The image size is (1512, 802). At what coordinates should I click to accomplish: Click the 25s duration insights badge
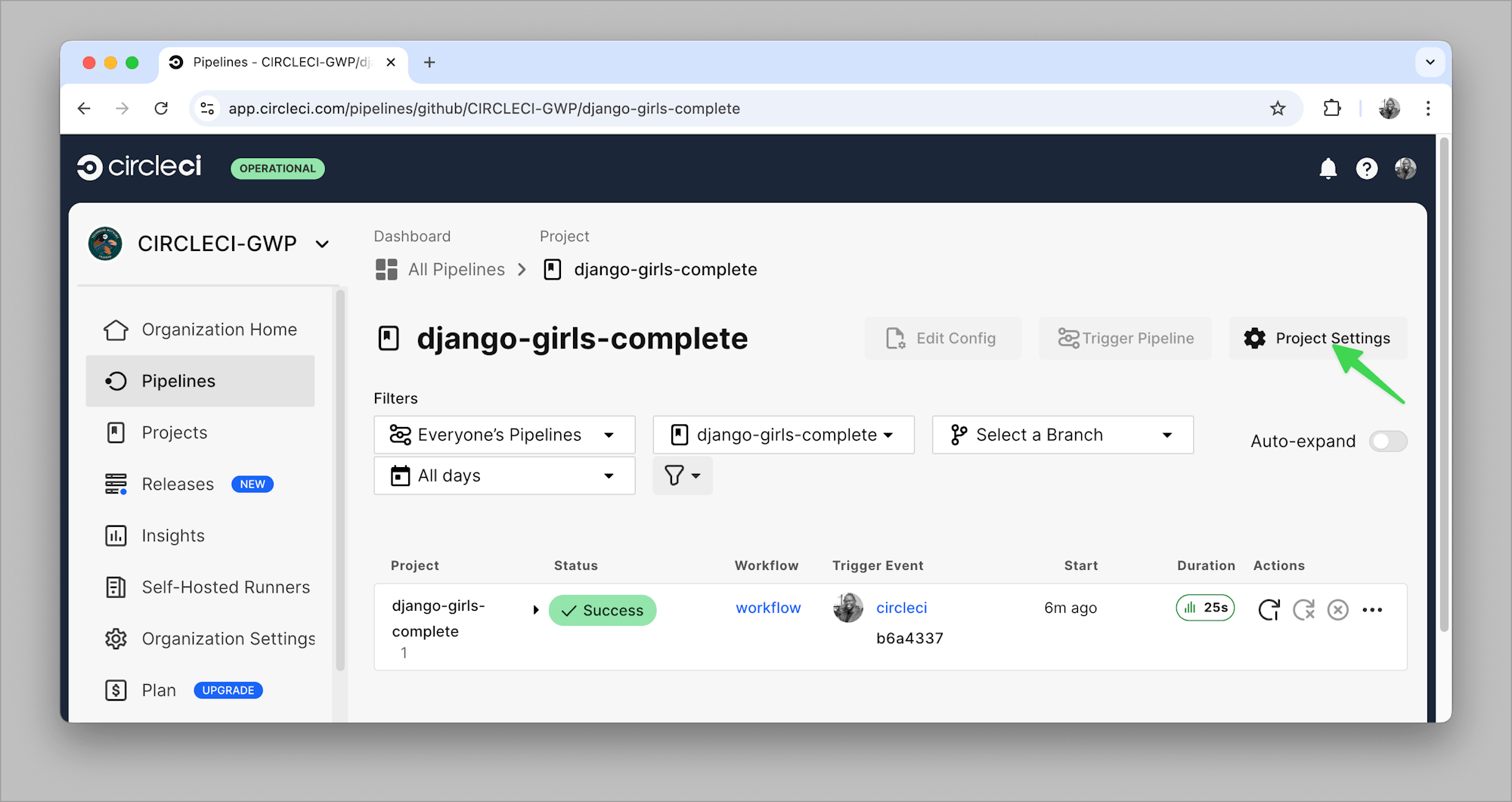point(1205,608)
